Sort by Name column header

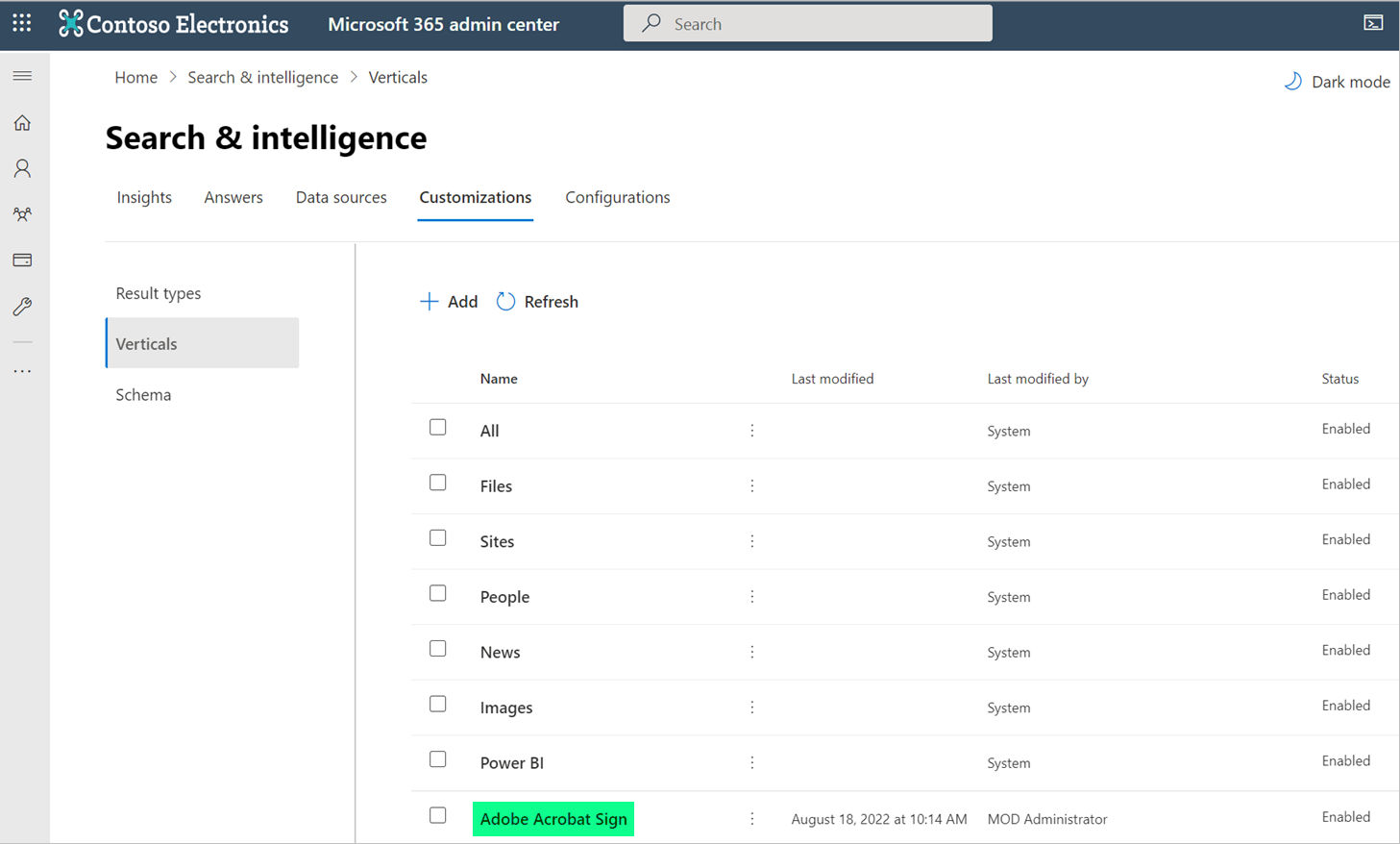click(499, 379)
